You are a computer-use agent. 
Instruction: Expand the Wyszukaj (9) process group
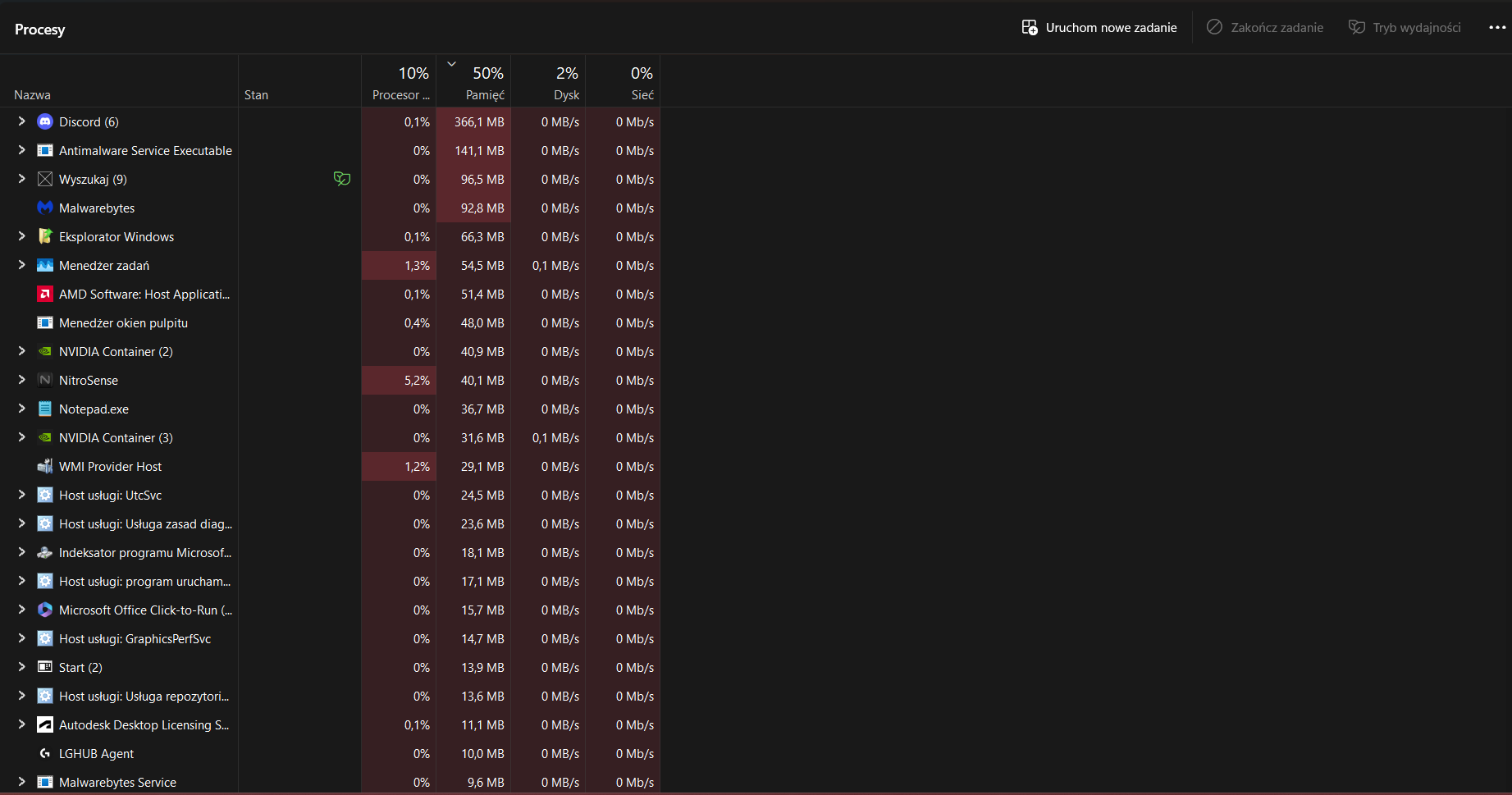pyautogui.click(x=22, y=179)
